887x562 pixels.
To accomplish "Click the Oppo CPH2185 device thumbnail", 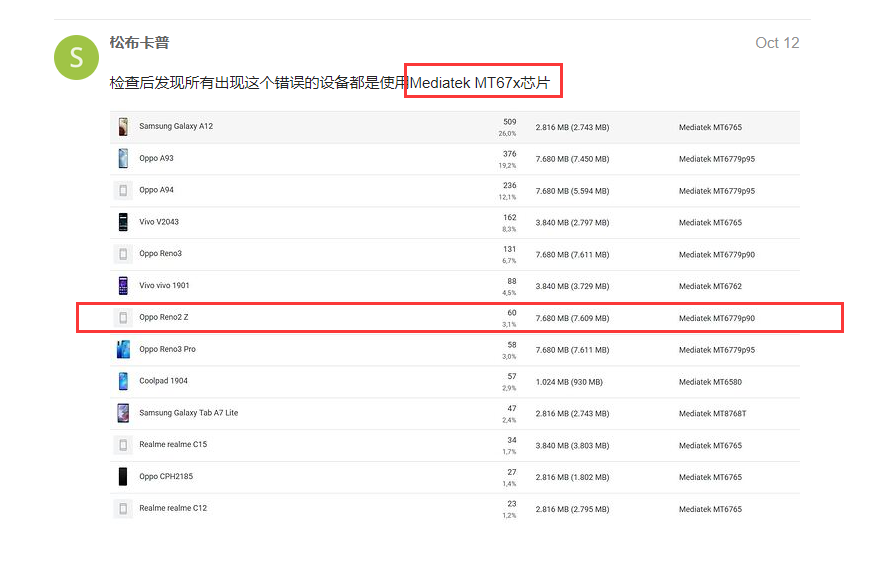I will 123,477.
